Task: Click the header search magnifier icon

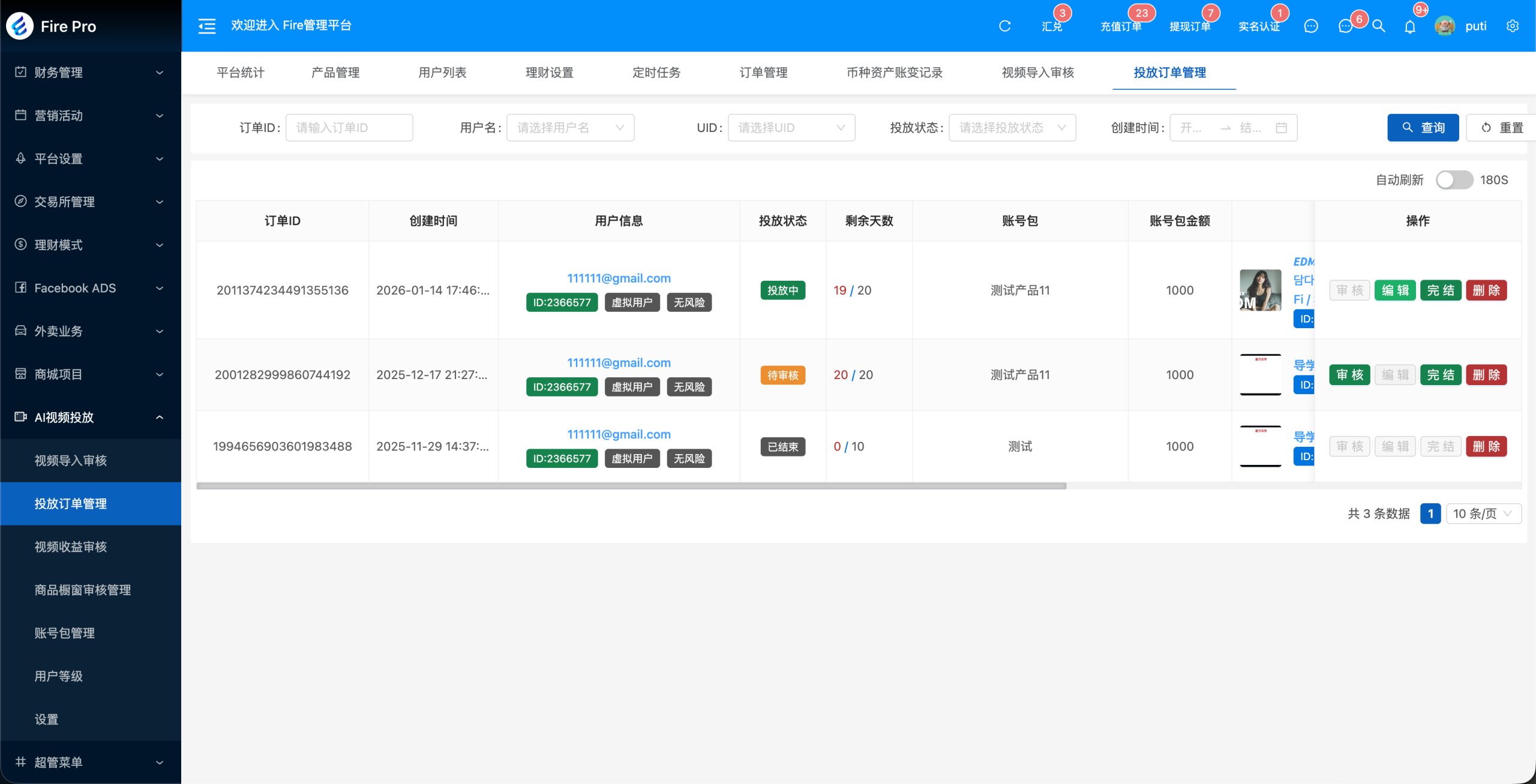Action: pos(1379,26)
